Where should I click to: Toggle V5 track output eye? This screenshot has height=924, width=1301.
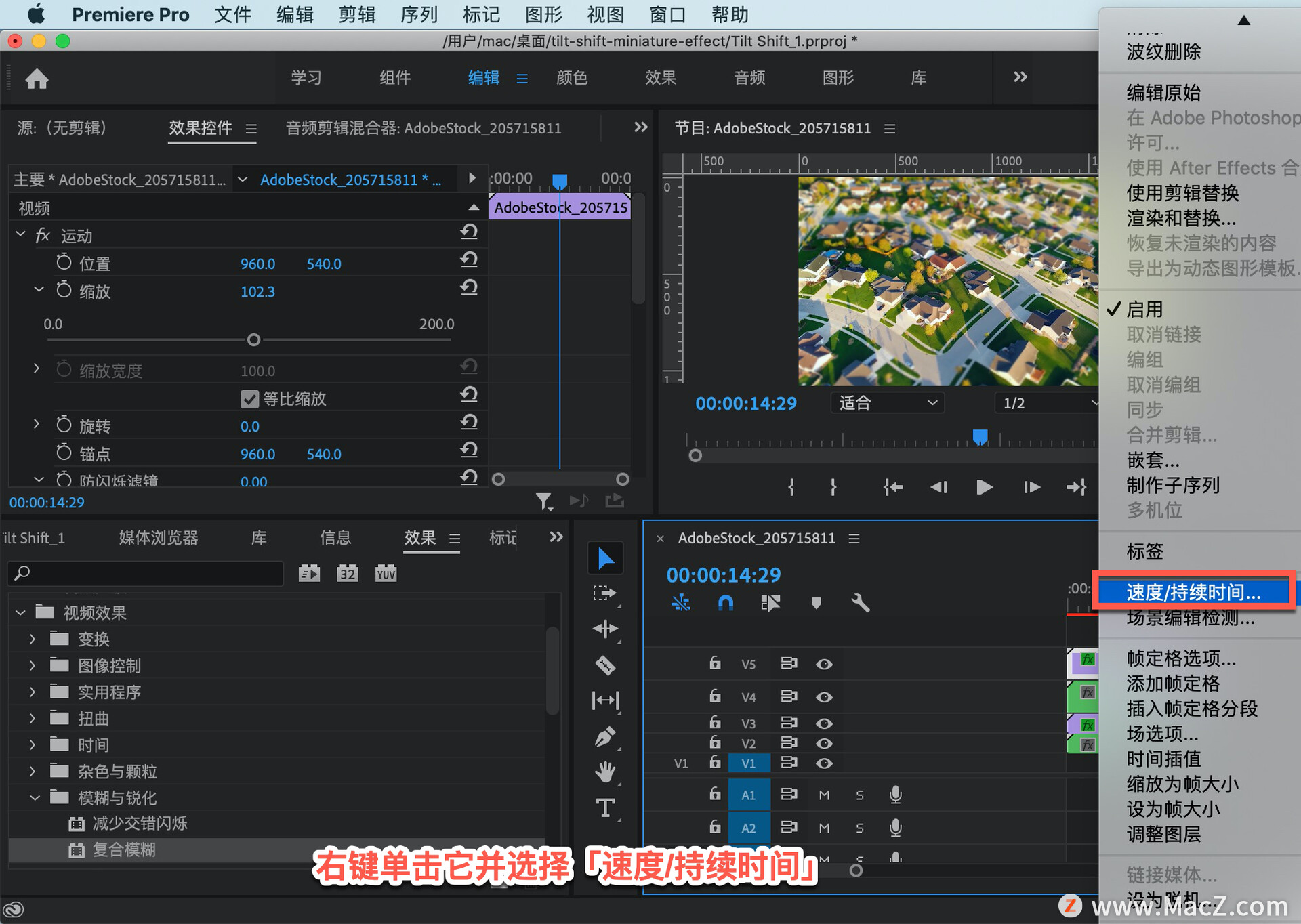pyautogui.click(x=824, y=664)
